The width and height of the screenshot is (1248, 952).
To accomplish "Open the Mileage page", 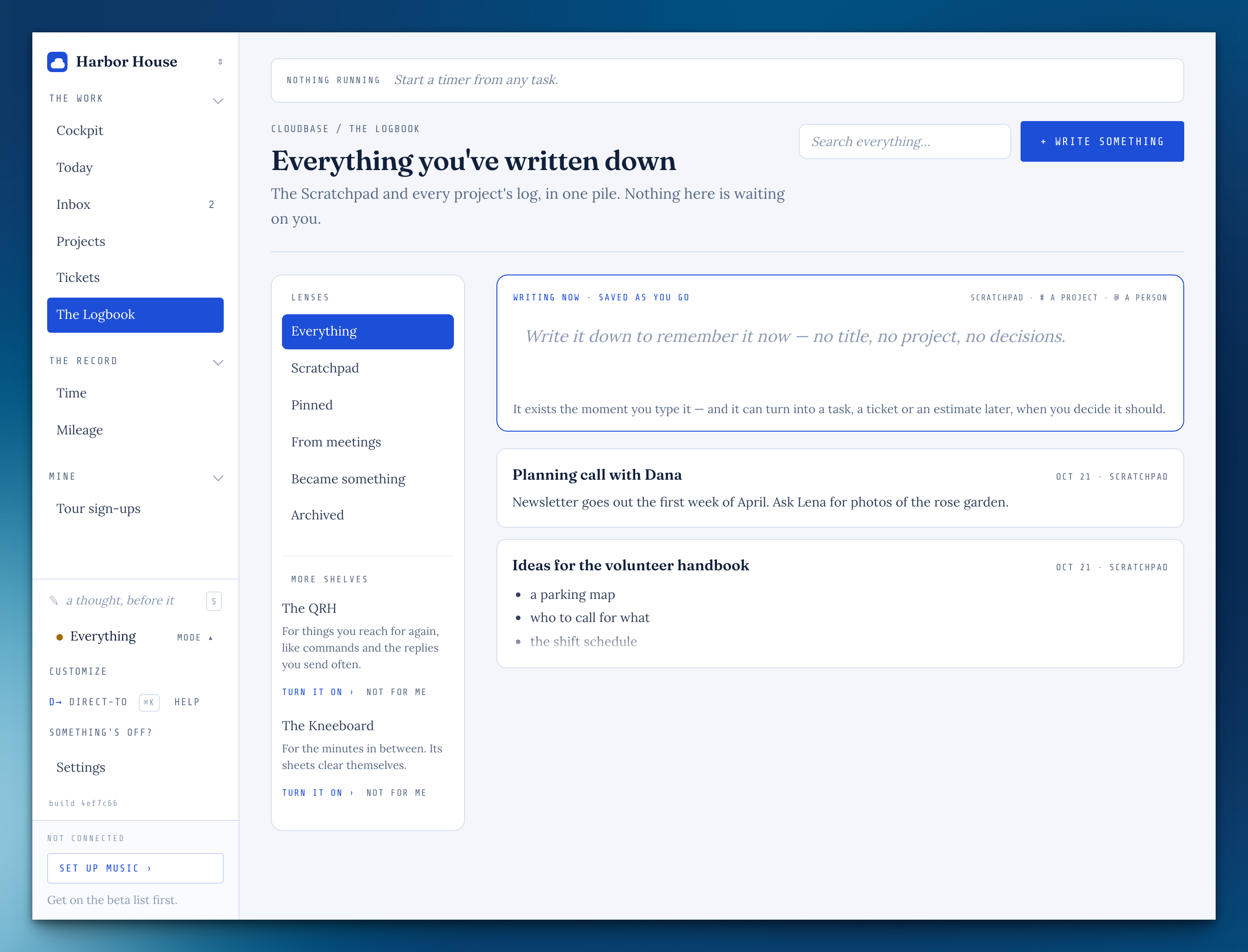I will tap(135, 429).
